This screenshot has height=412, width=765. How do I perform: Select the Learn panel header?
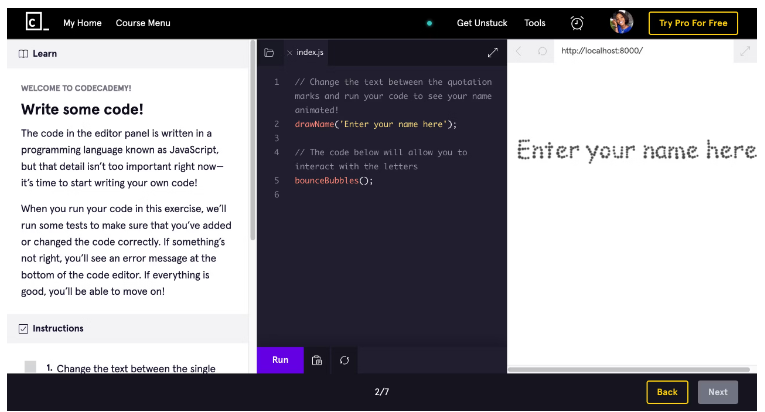click(x=128, y=54)
